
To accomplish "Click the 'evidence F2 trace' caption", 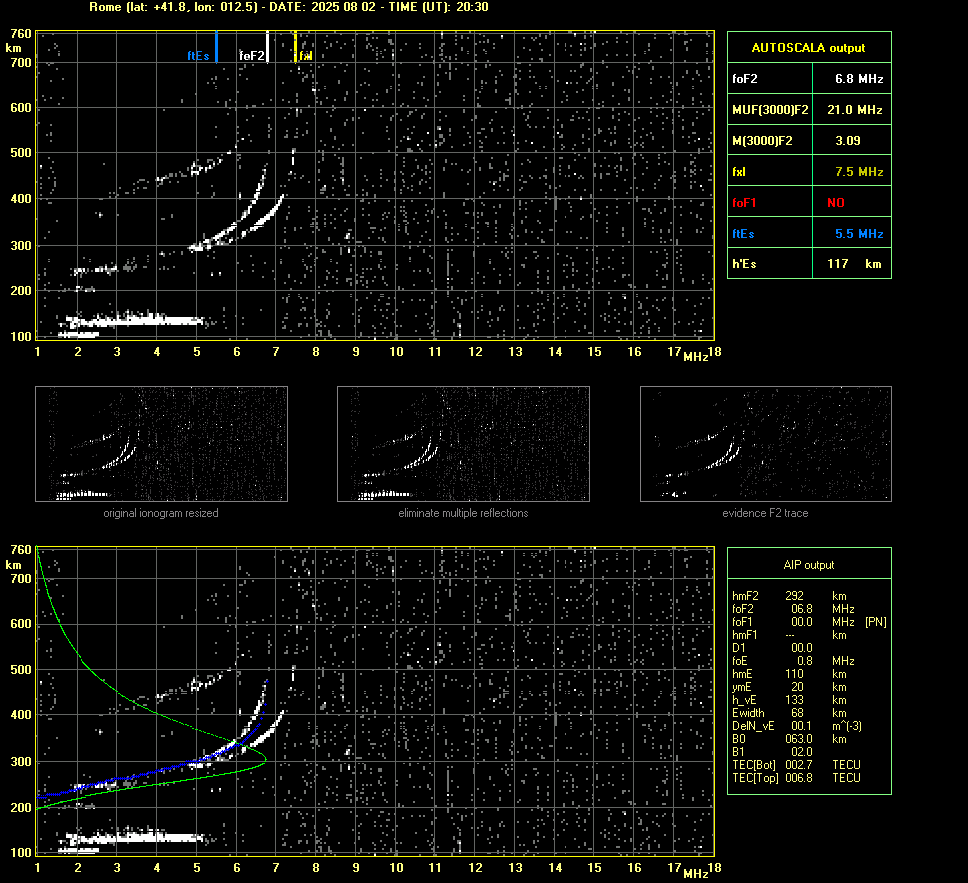I will 766,513.
